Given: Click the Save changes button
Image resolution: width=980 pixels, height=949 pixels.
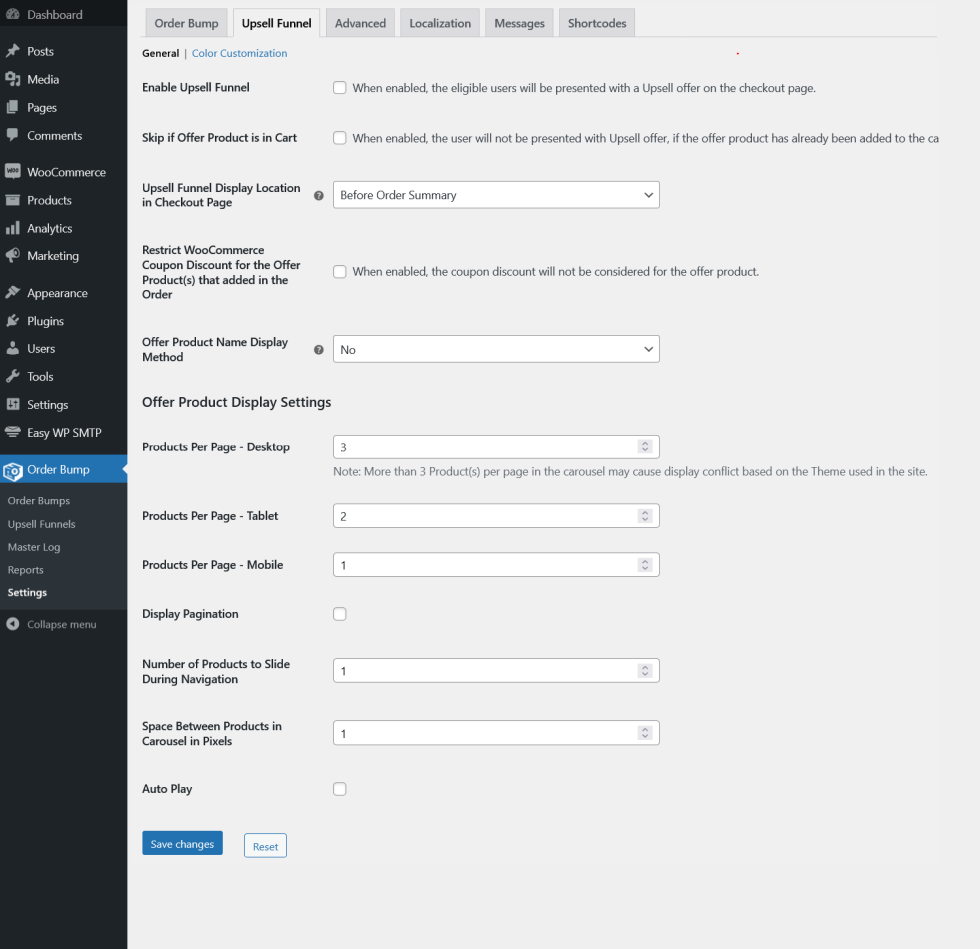Looking at the screenshot, I should coord(182,844).
